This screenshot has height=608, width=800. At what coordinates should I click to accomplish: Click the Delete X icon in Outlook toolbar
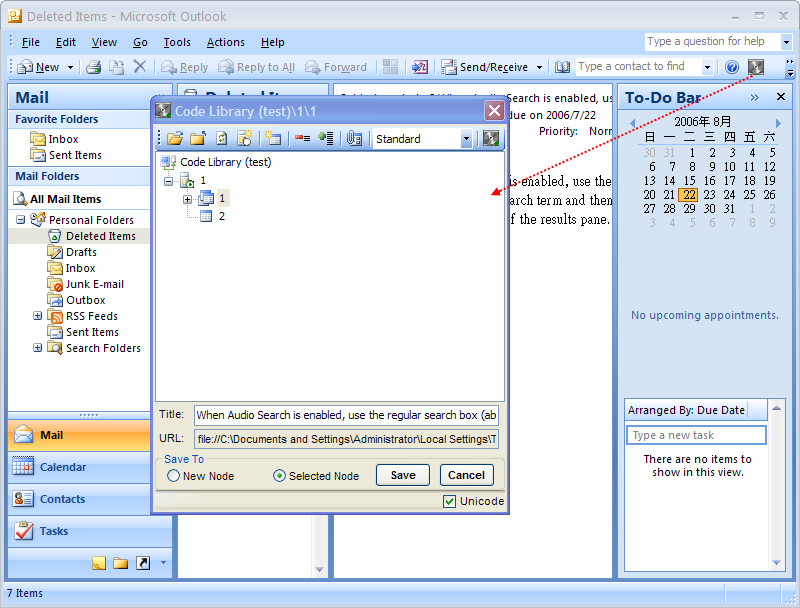pyautogui.click(x=139, y=67)
